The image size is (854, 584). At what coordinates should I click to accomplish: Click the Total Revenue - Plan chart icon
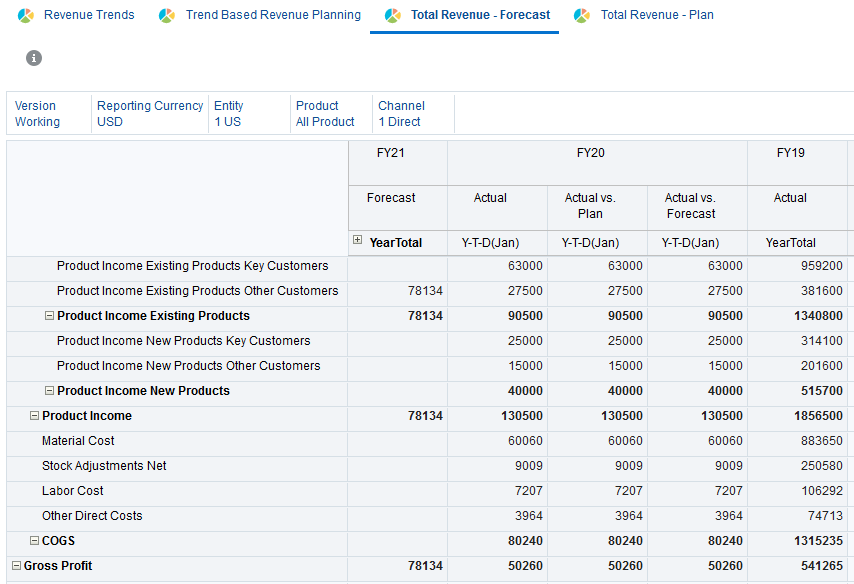pyautogui.click(x=581, y=15)
